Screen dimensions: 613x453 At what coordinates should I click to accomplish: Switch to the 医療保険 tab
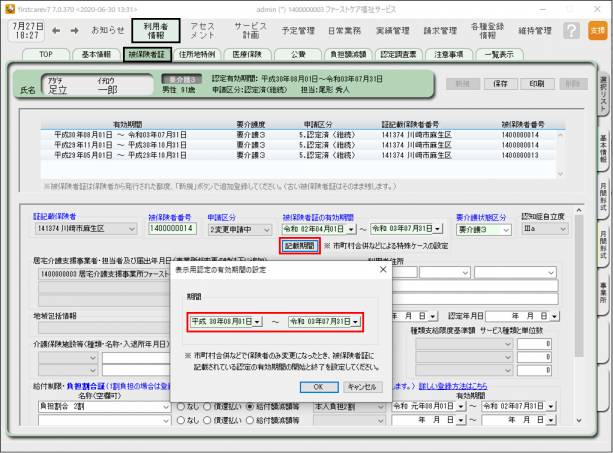point(247,54)
